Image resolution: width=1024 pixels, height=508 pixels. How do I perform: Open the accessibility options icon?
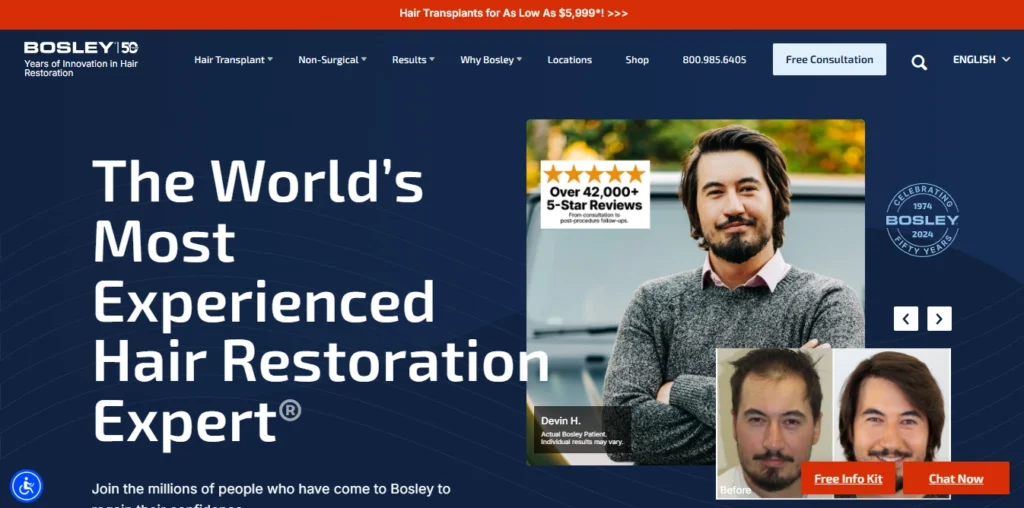click(27, 486)
